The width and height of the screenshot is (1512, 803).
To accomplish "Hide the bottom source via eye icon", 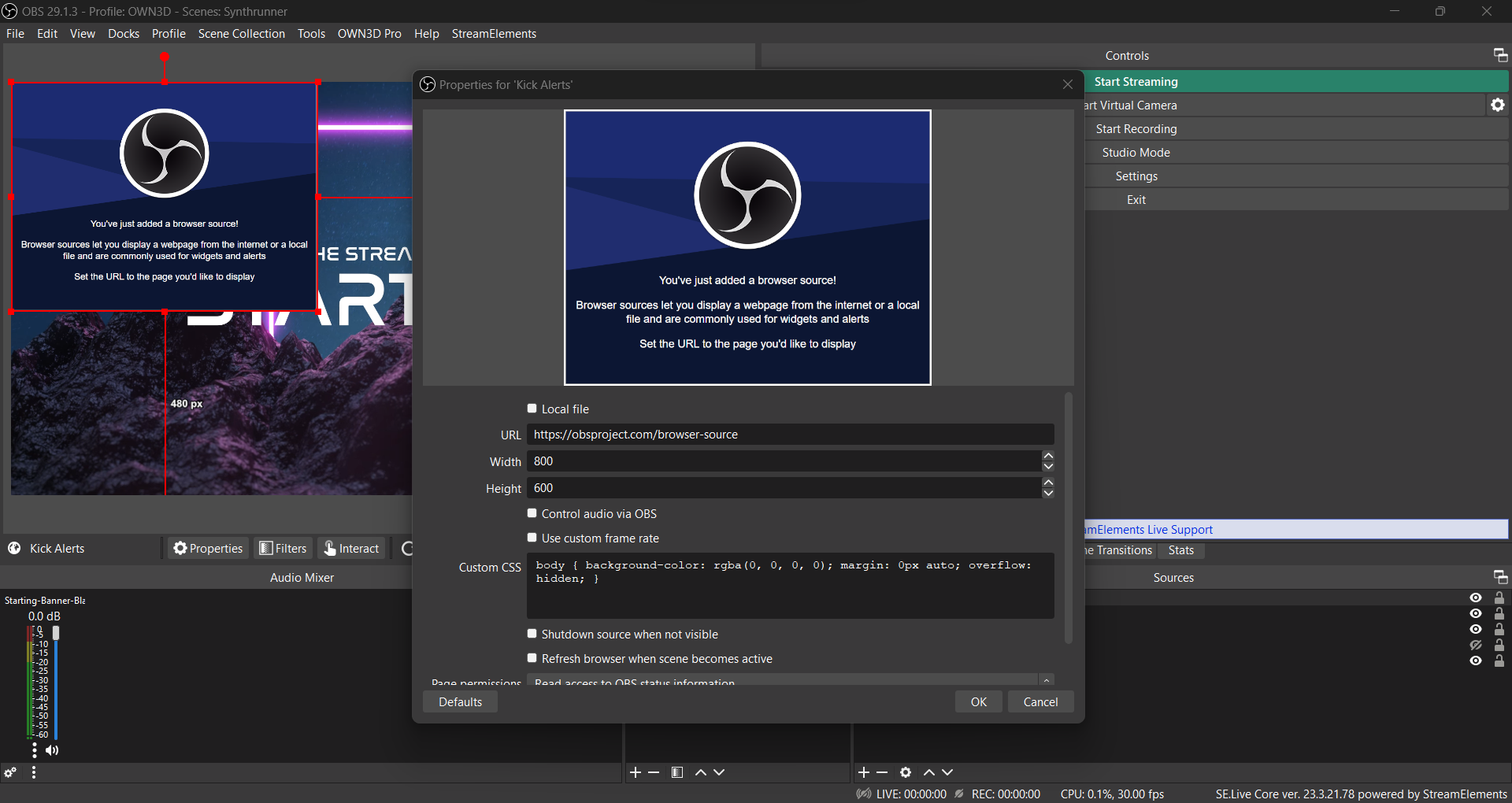I will [1476, 661].
